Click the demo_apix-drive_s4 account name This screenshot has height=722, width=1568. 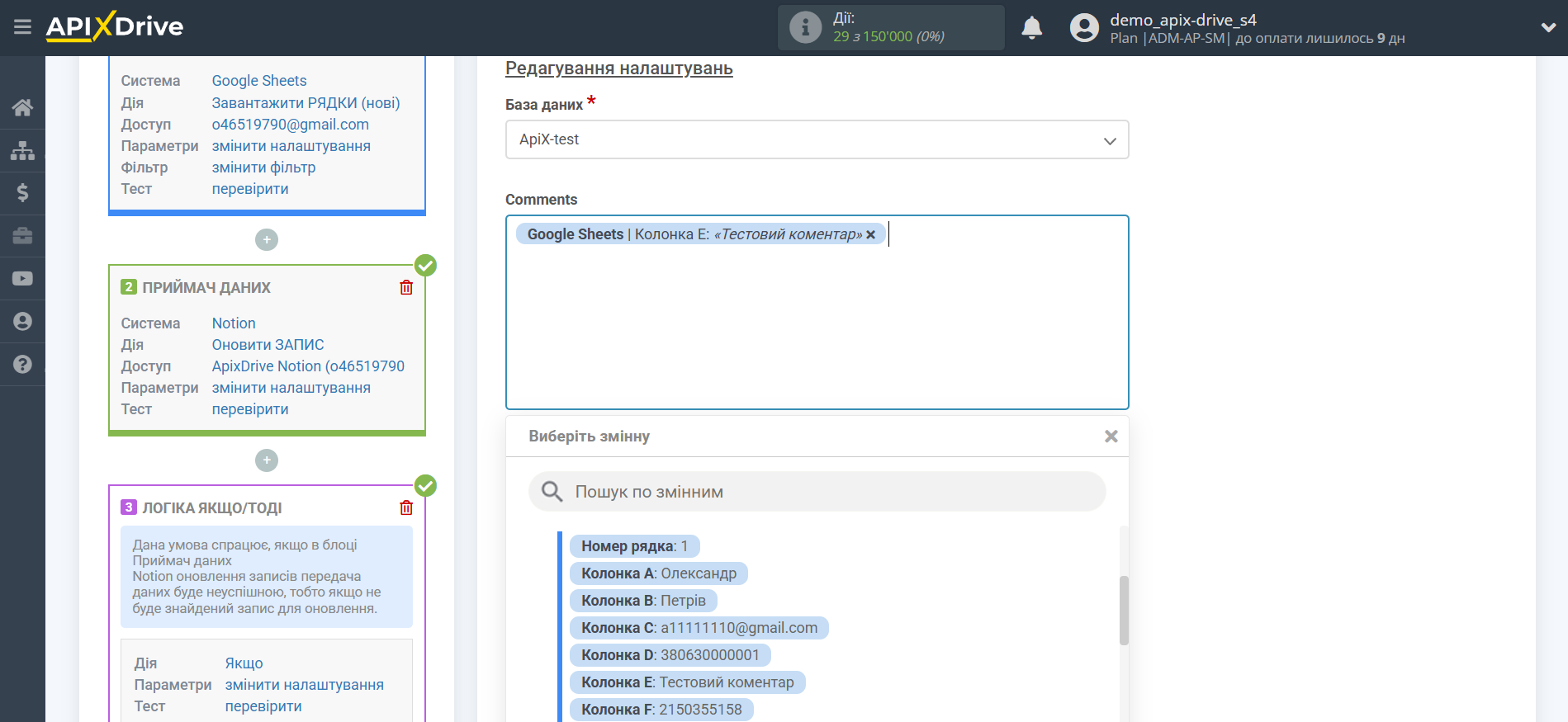(1183, 20)
